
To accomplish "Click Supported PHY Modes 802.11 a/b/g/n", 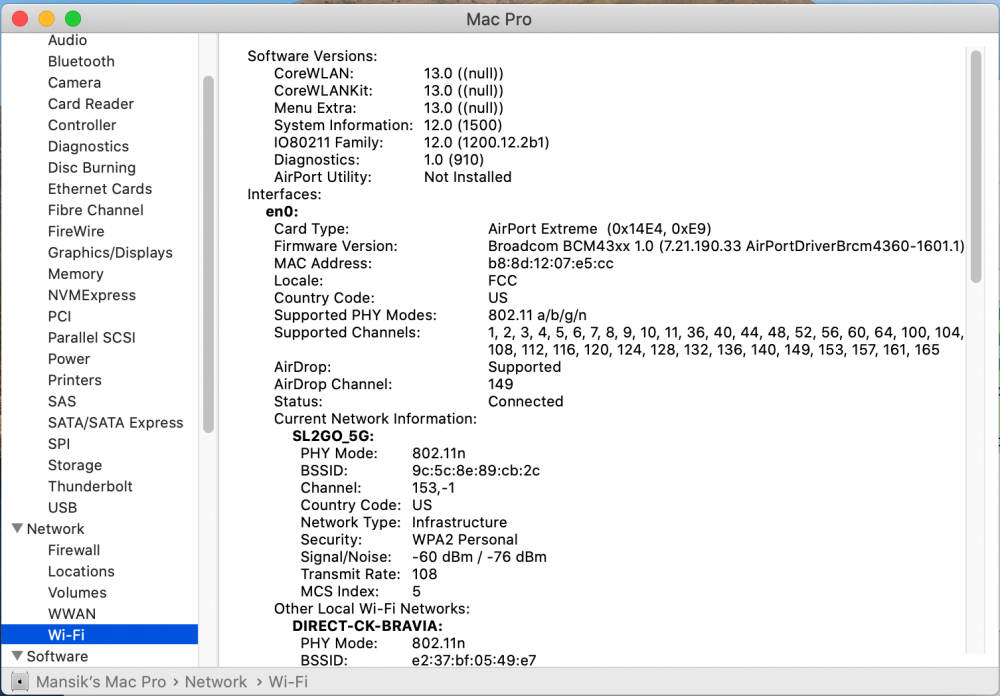I will pyautogui.click(x=537, y=315).
